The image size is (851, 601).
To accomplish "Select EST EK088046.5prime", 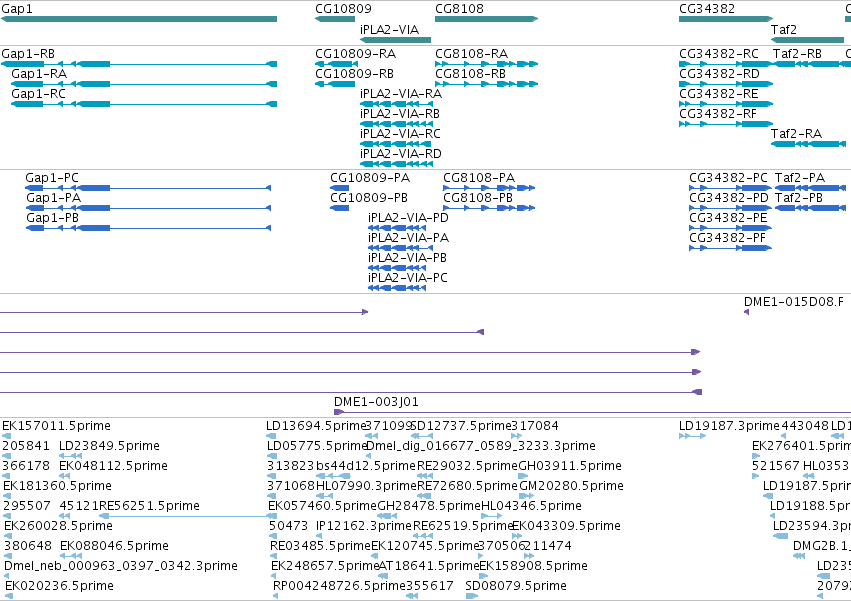I will tap(71, 556).
